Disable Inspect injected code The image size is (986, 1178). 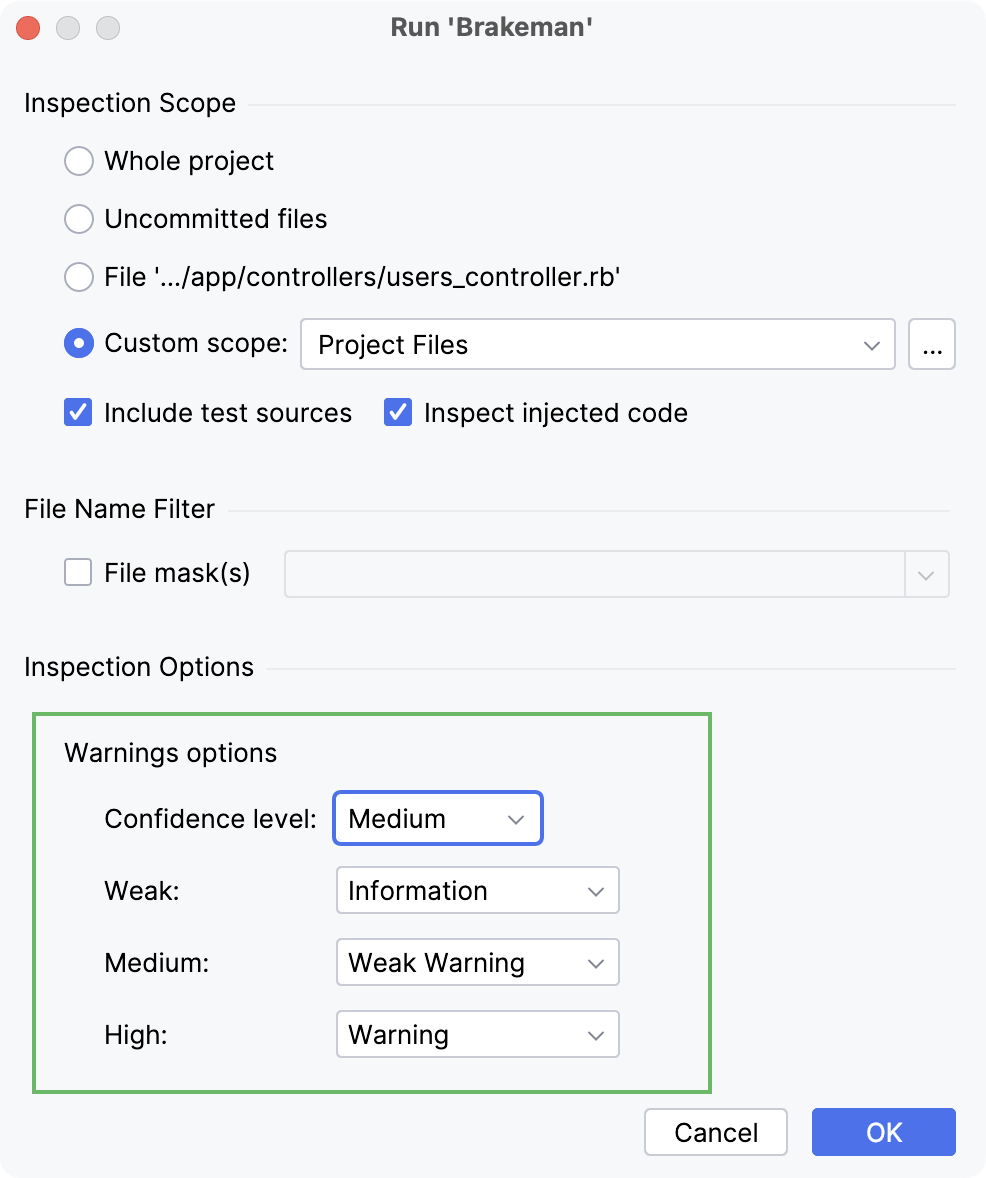[397, 412]
